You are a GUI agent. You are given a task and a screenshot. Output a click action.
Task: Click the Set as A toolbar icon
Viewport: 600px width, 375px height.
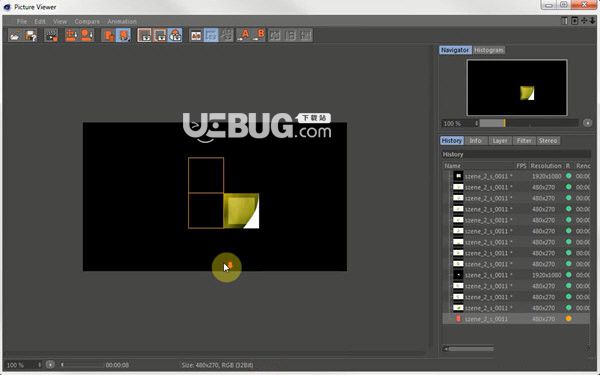[245, 36]
